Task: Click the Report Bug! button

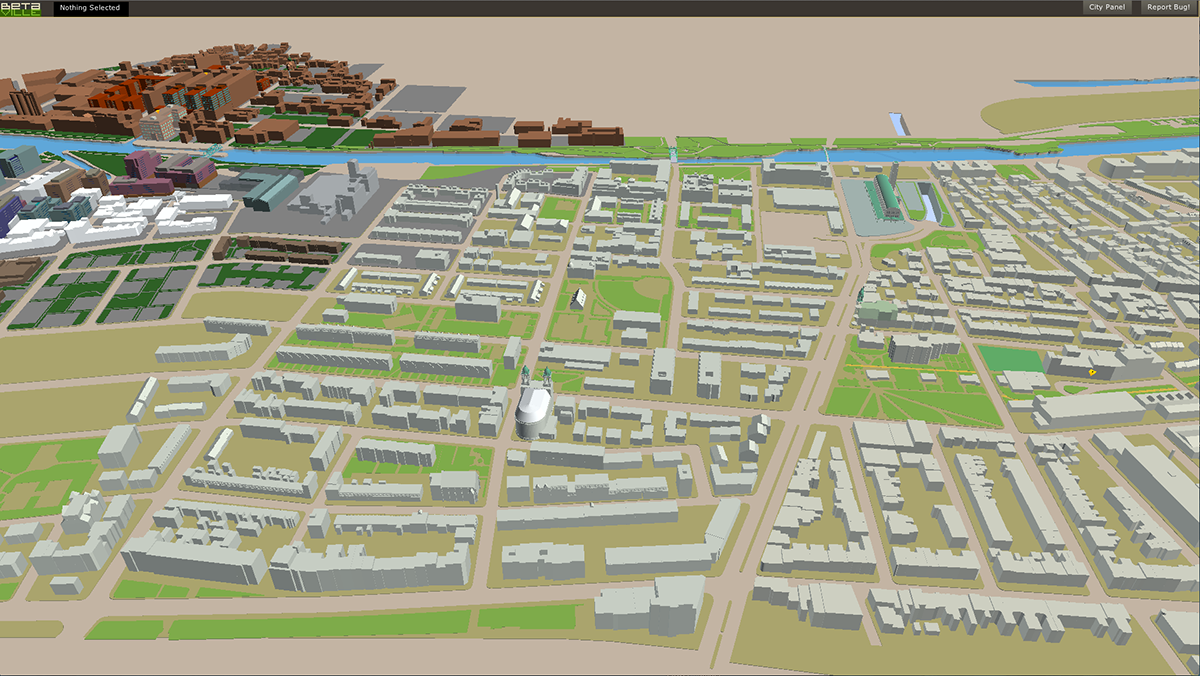Action: [1167, 8]
